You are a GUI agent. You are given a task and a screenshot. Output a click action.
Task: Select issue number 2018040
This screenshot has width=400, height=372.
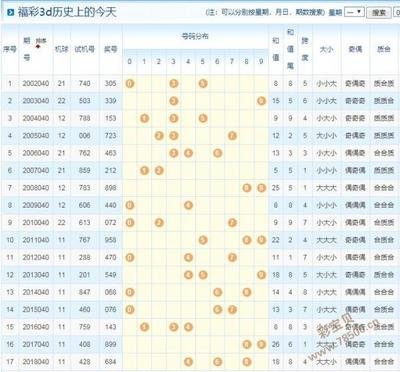[36, 361]
